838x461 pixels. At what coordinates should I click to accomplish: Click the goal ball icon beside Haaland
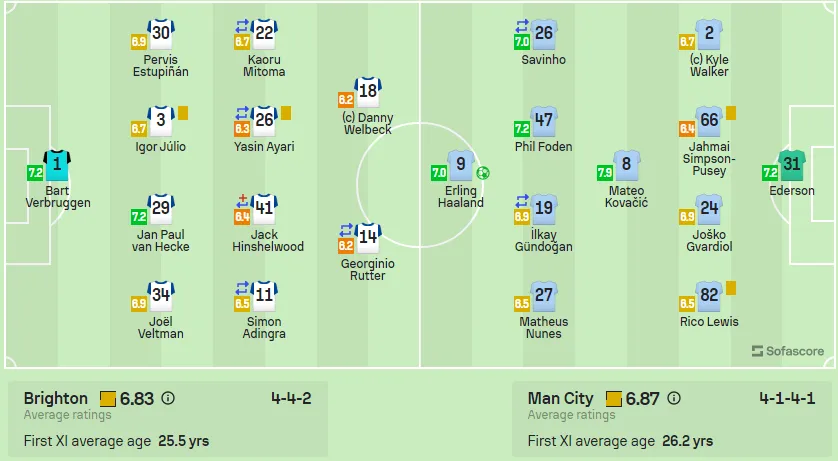[483, 173]
